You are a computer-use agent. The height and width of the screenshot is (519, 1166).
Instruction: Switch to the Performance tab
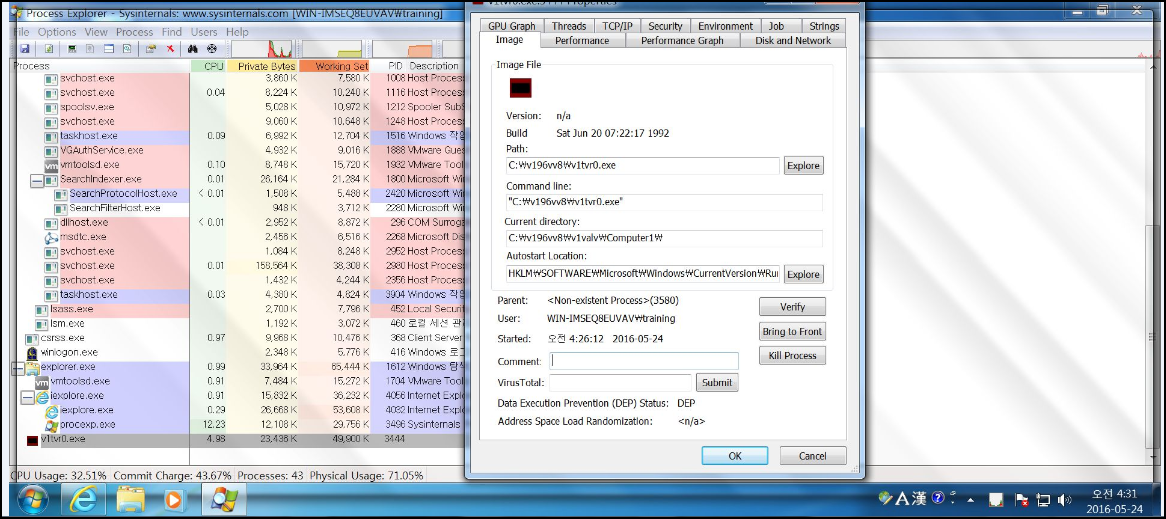click(582, 41)
